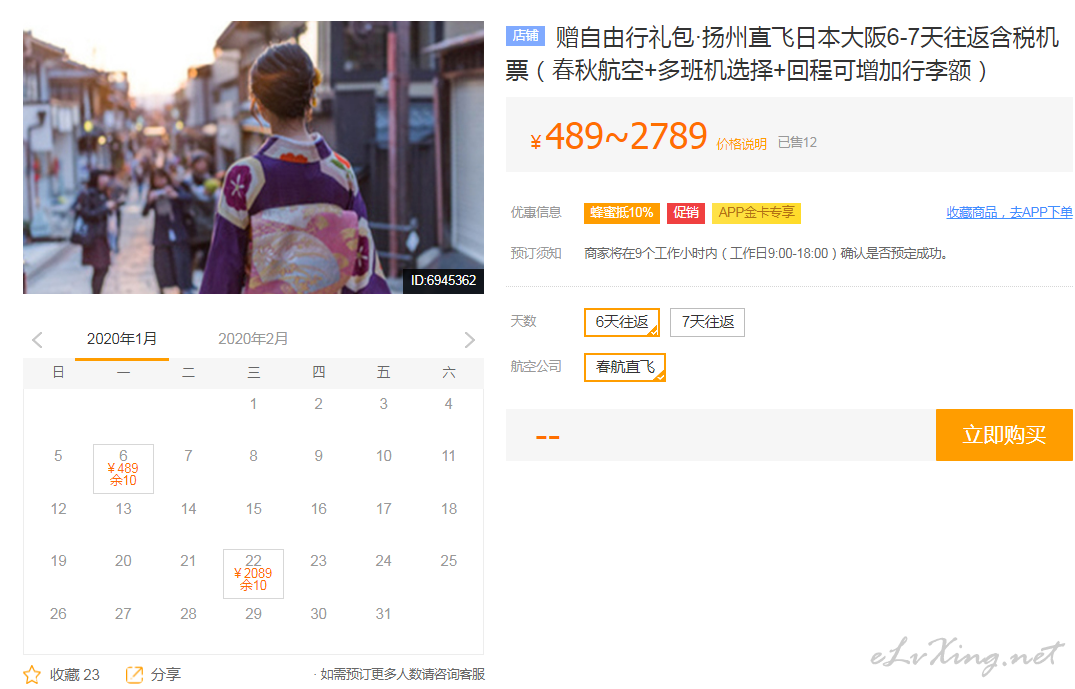
Task: Click the product title starting with 赠自由行礼包
Action: coord(782,53)
